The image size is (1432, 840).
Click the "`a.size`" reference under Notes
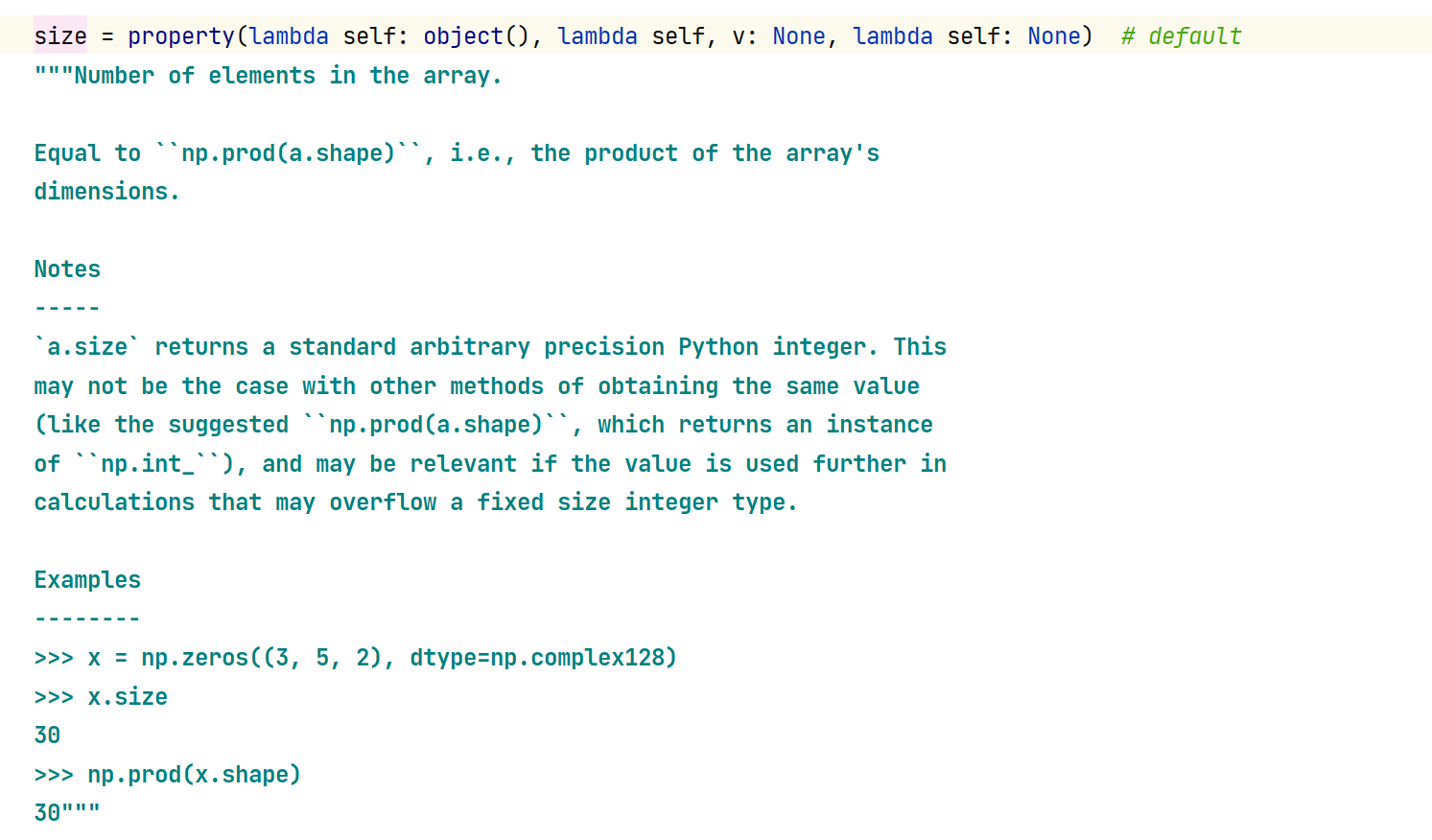pos(87,347)
